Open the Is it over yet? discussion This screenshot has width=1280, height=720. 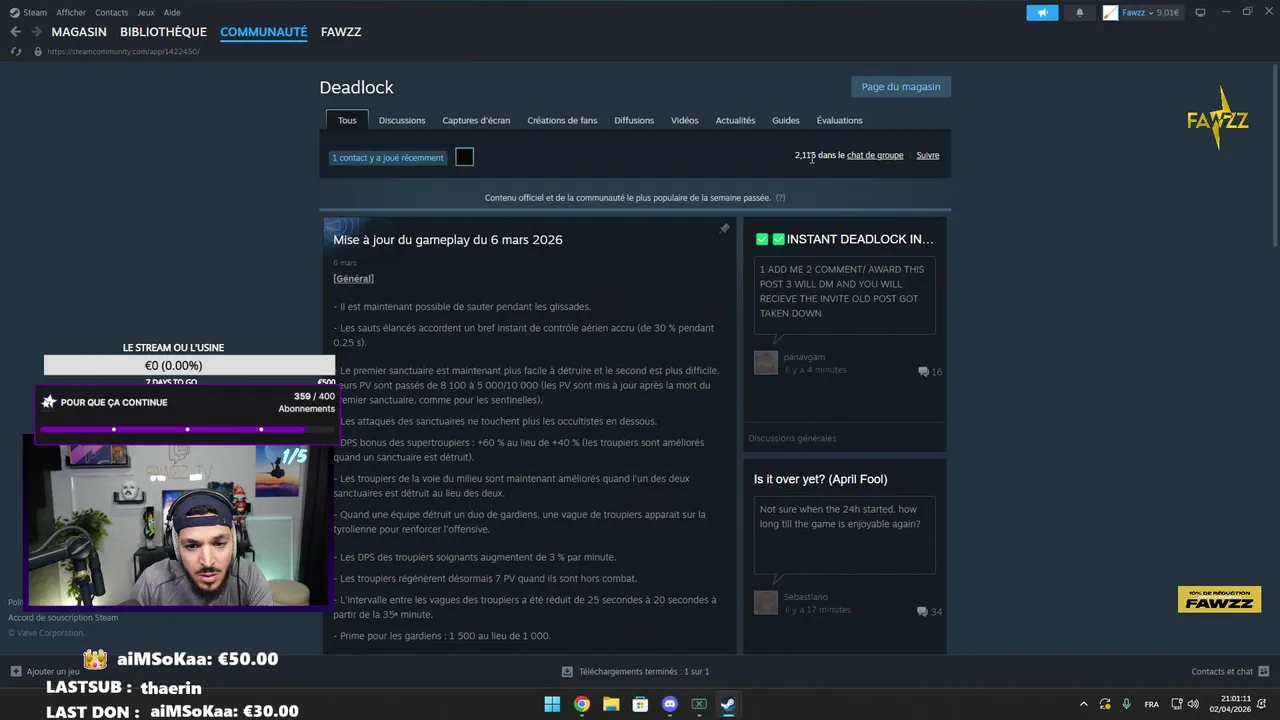click(x=821, y=479)
